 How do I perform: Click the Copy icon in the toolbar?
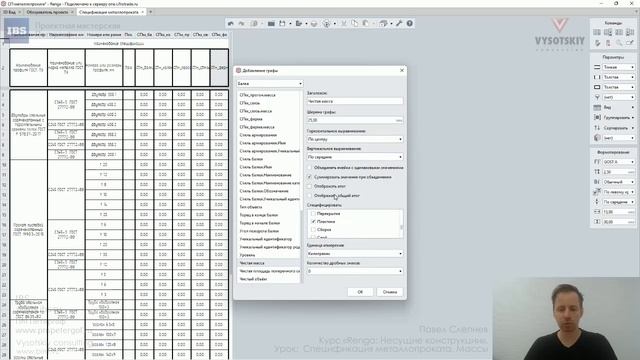pos(354,24)
